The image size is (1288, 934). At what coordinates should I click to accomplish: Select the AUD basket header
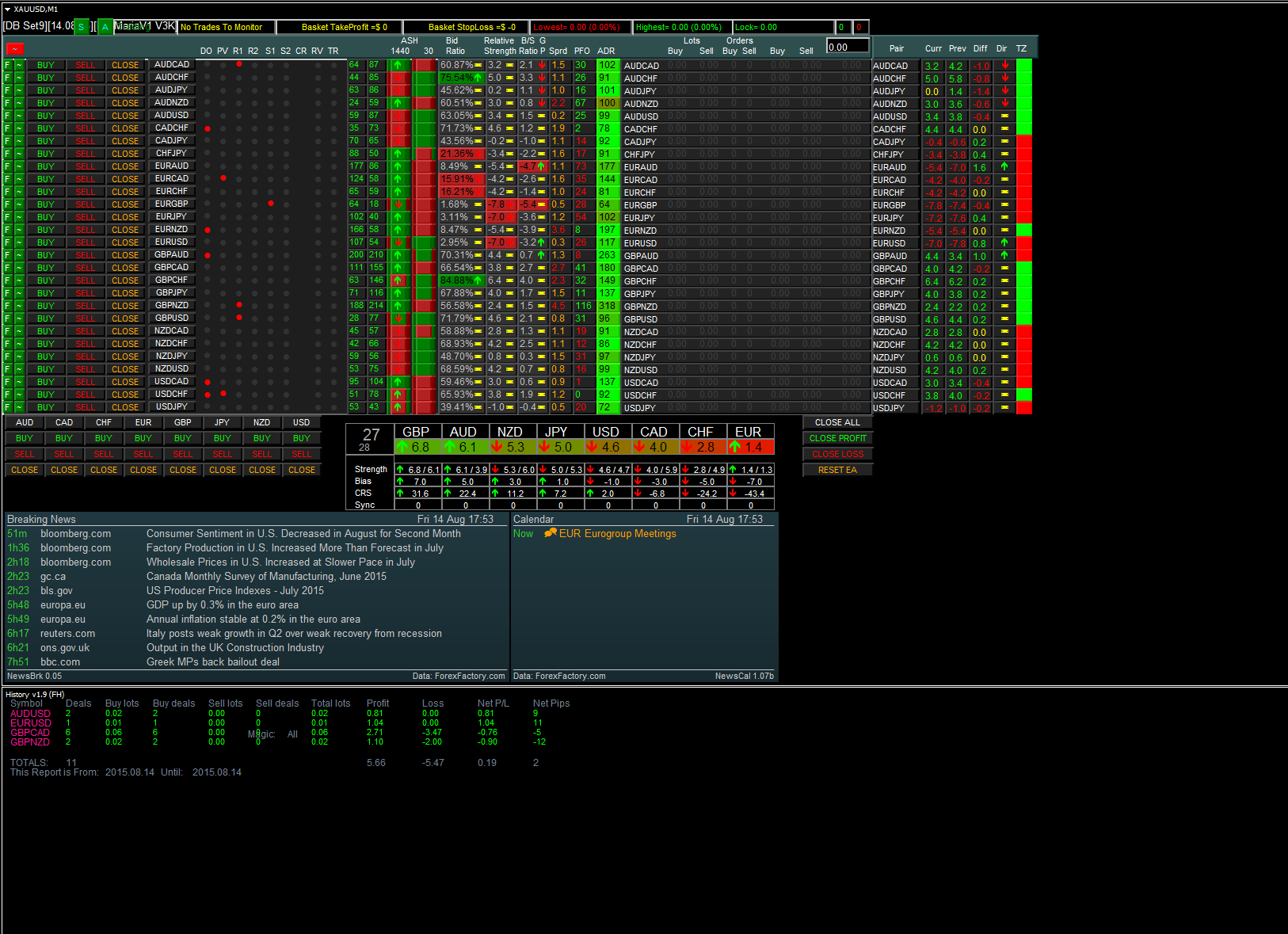tap(25, 422)
